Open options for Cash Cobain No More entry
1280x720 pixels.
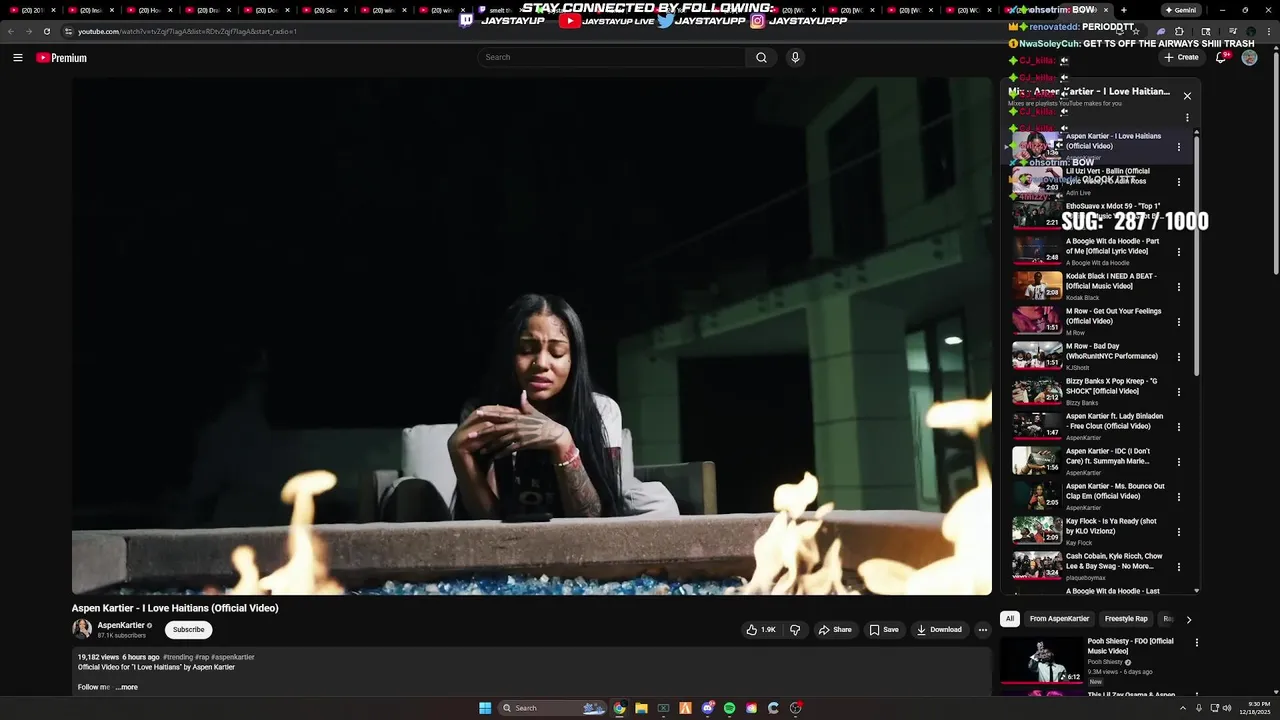tap(1179, 567)
